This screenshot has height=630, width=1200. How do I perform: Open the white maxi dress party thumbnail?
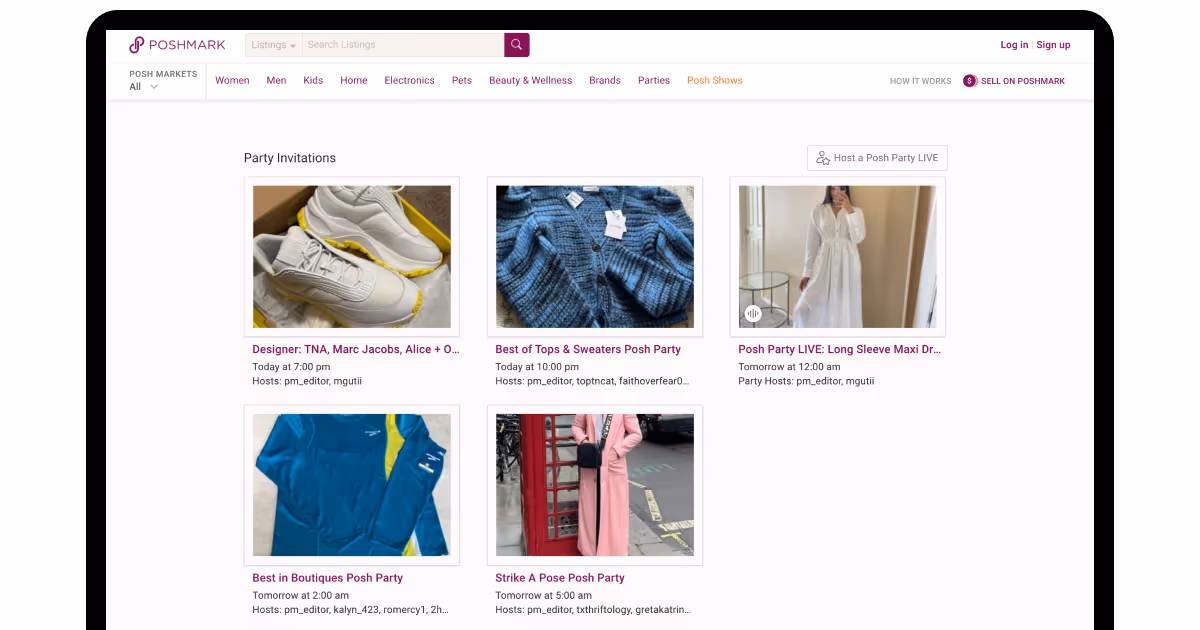(x=838, y=257)
